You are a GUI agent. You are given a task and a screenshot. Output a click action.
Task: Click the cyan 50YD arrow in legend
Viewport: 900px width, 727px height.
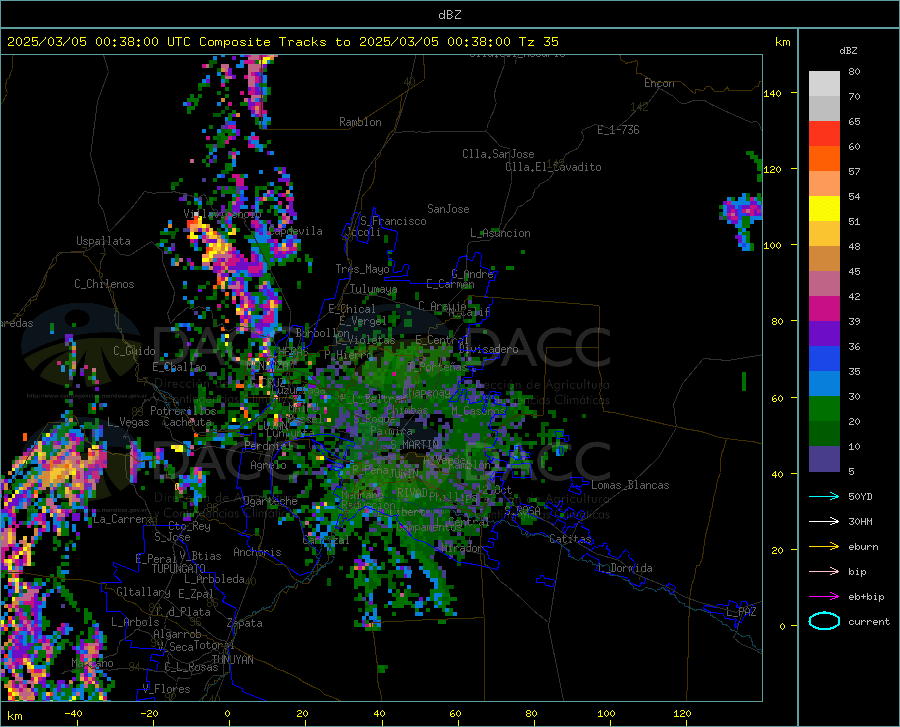tap(824, 496)
